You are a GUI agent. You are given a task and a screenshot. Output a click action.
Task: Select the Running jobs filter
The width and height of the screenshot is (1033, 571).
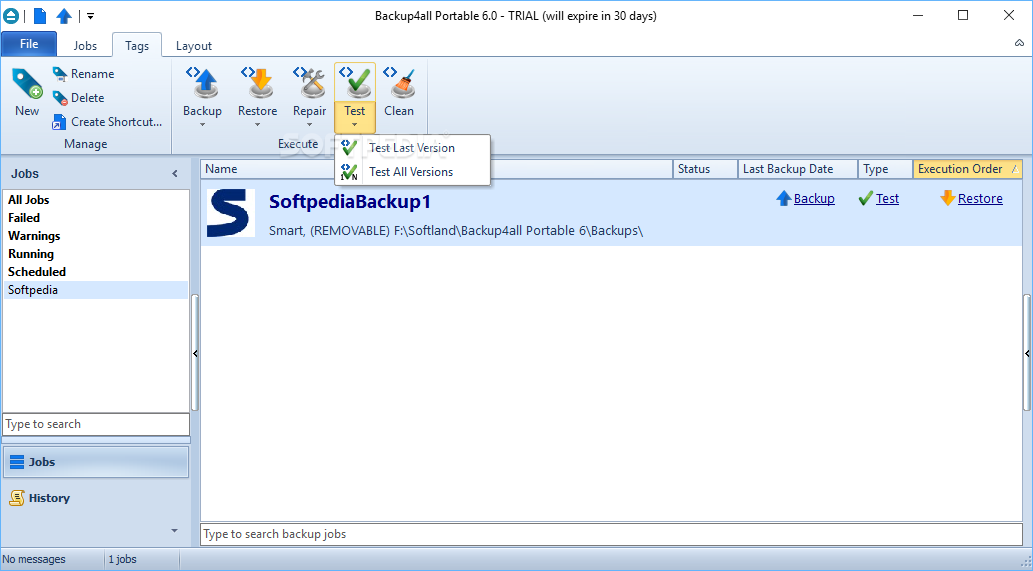pyautogui.click(x=96, y=254)
